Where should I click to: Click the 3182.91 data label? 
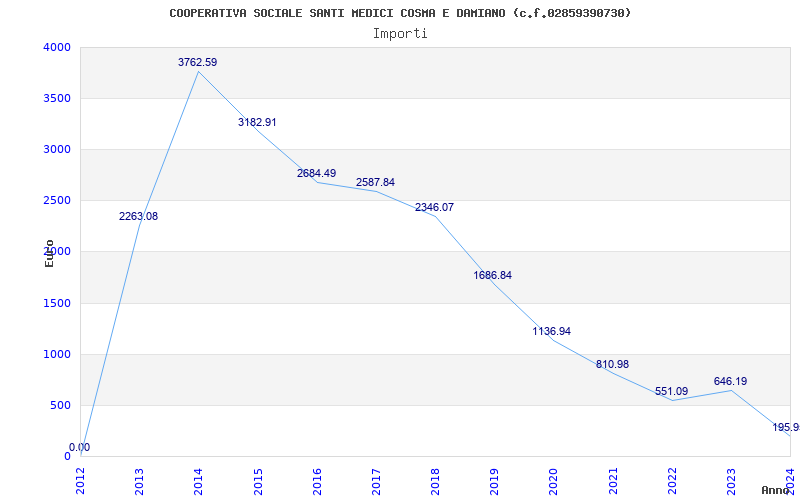tap(257, 122)
